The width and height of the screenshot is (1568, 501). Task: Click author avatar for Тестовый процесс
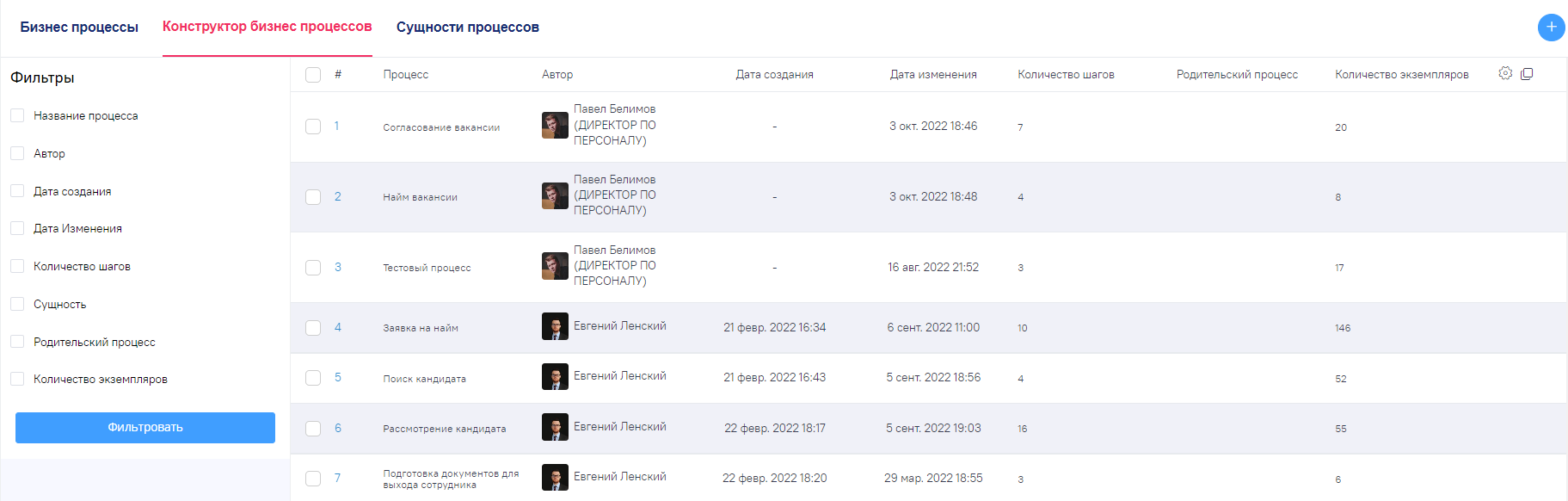click(555, 266)
